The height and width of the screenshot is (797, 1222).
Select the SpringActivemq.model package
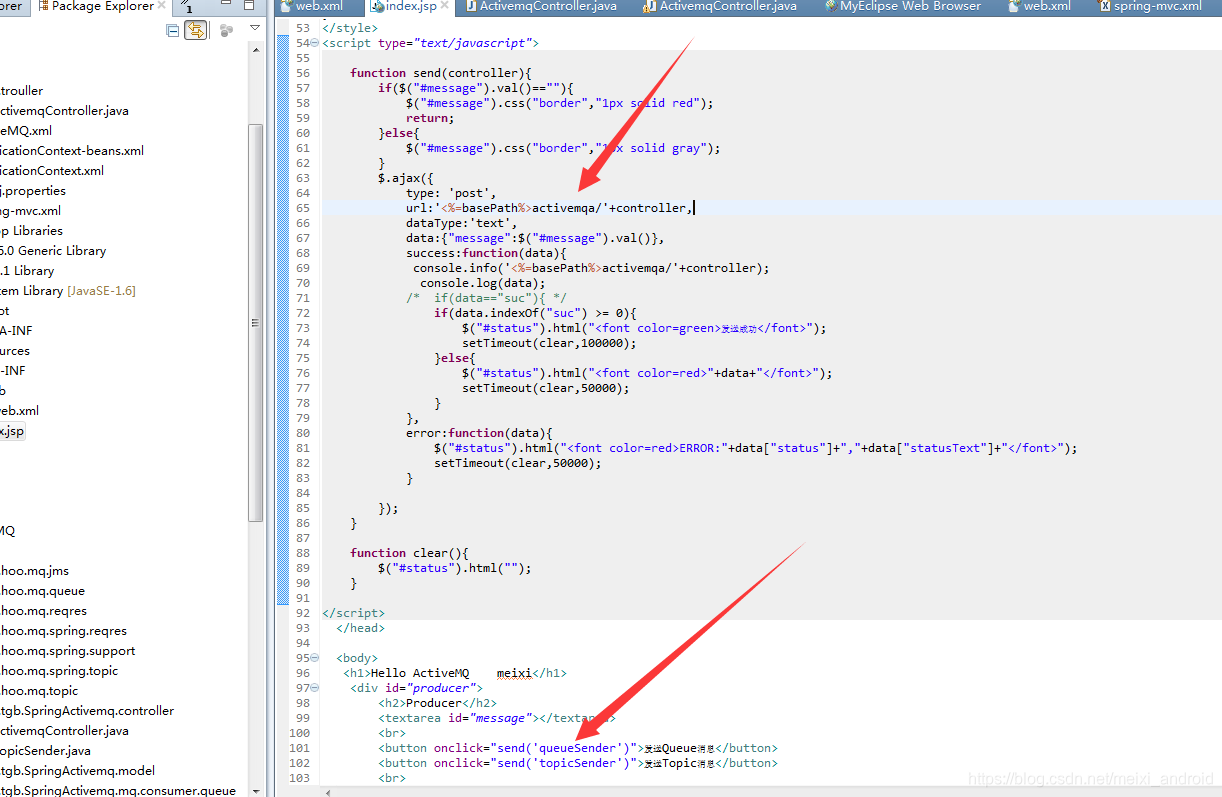tap(77, 770)
